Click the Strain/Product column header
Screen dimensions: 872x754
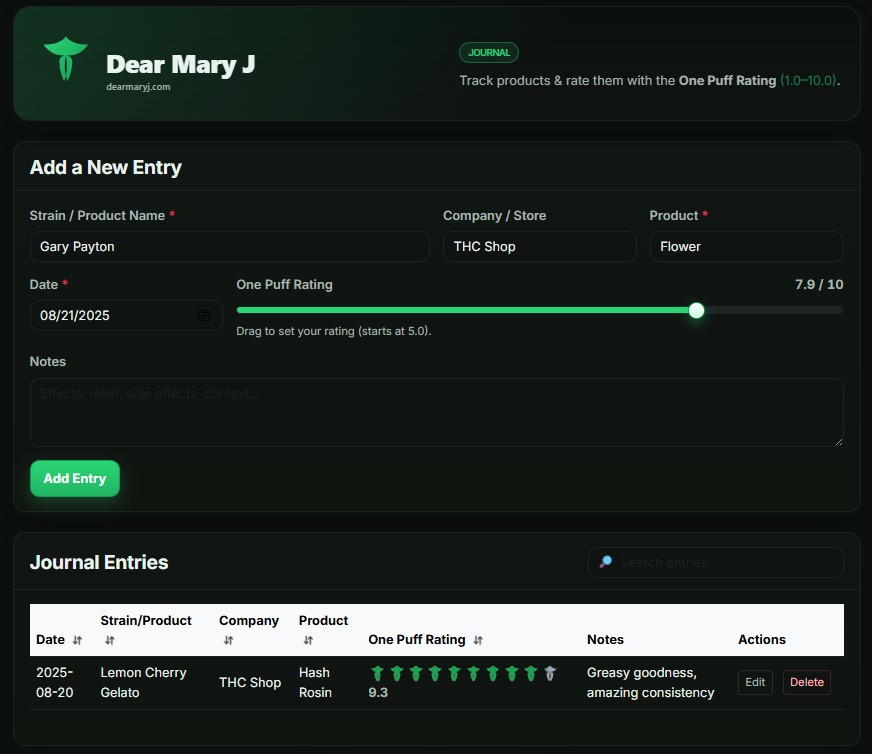(x=146, y=621)
